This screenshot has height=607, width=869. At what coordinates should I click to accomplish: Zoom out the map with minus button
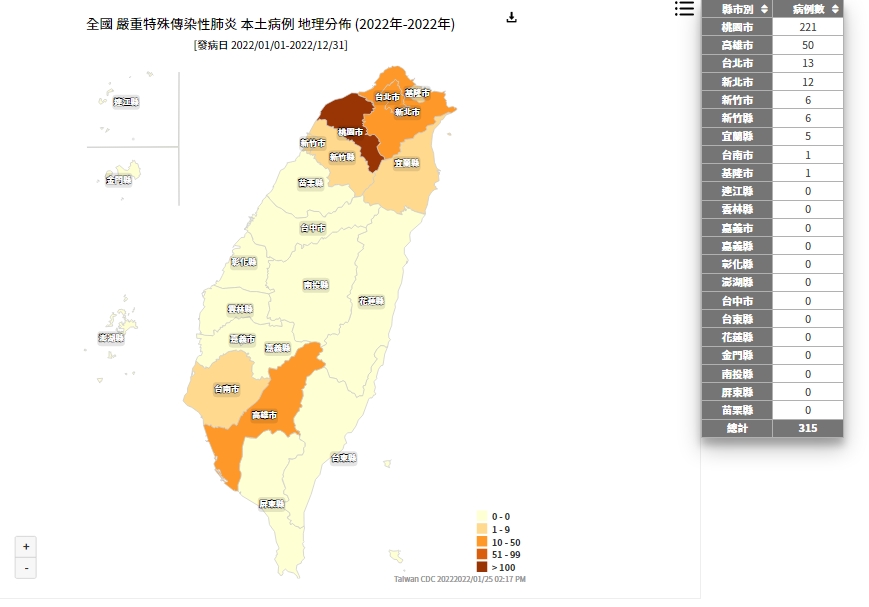pyautogui.click(x=26, y=568)
